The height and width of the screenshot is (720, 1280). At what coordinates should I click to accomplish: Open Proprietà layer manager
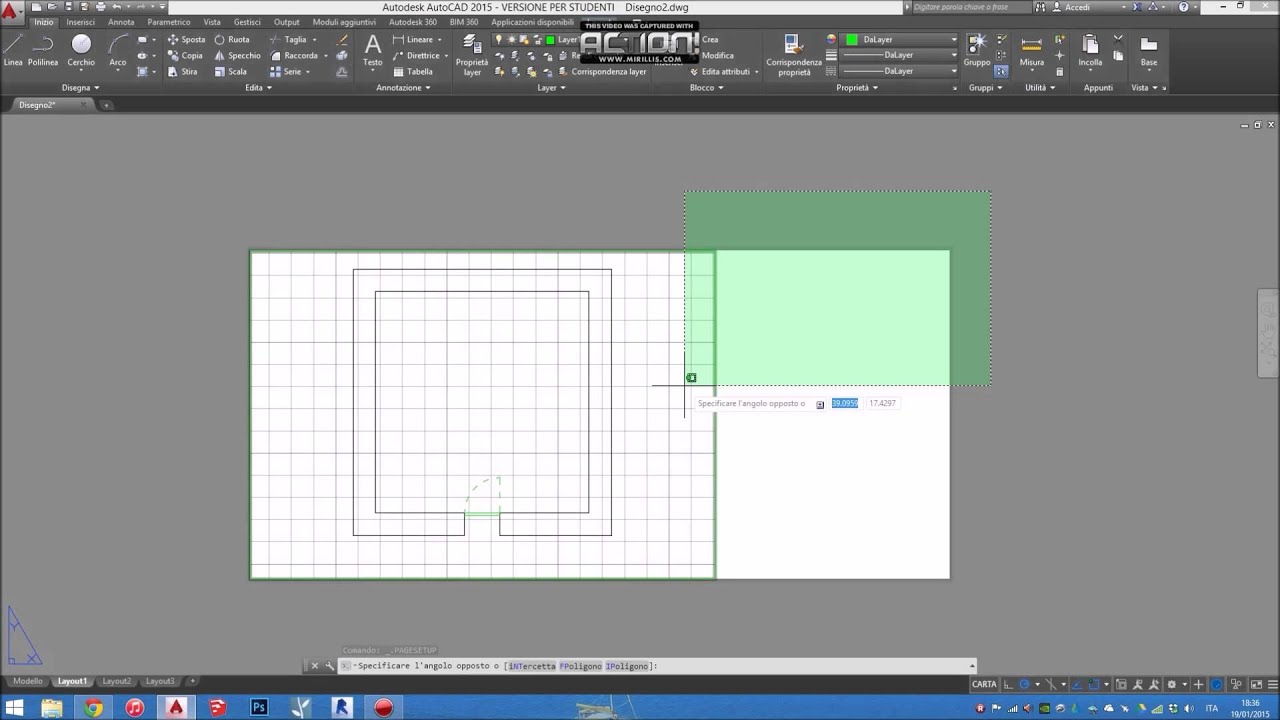coord(472,55)
